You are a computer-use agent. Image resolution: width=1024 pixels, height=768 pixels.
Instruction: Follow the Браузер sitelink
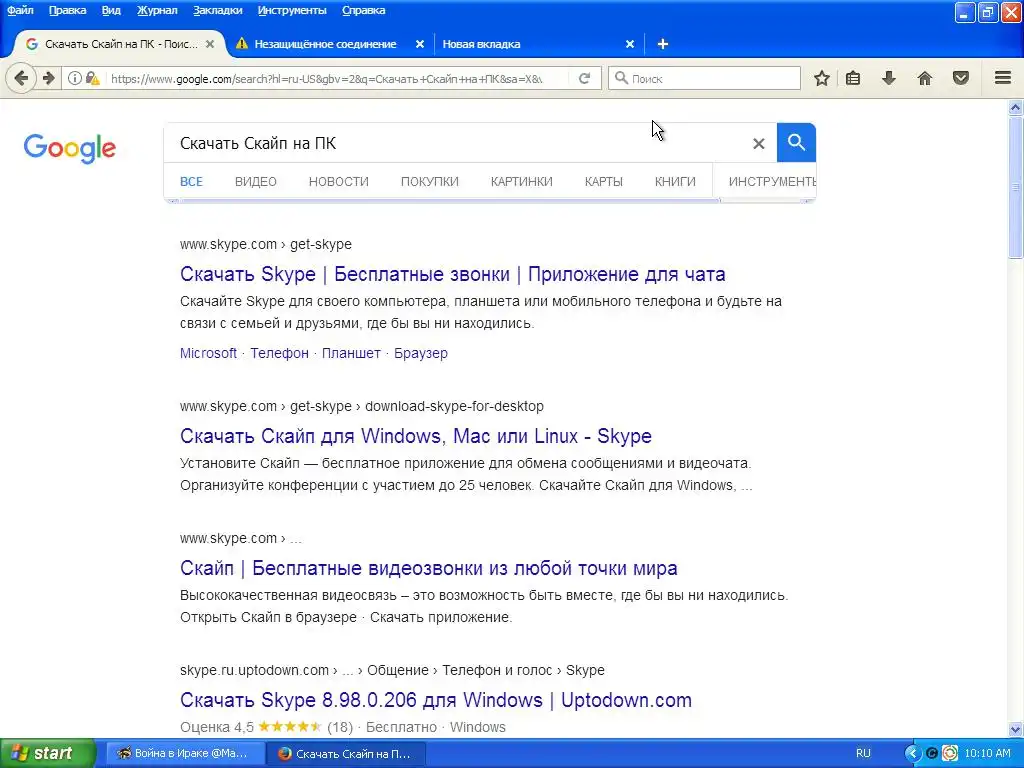(421, 353)
